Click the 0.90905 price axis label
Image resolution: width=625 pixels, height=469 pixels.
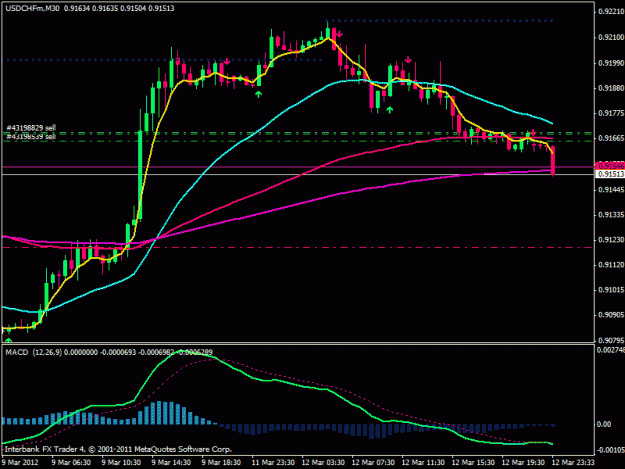[x=611, y=315]
